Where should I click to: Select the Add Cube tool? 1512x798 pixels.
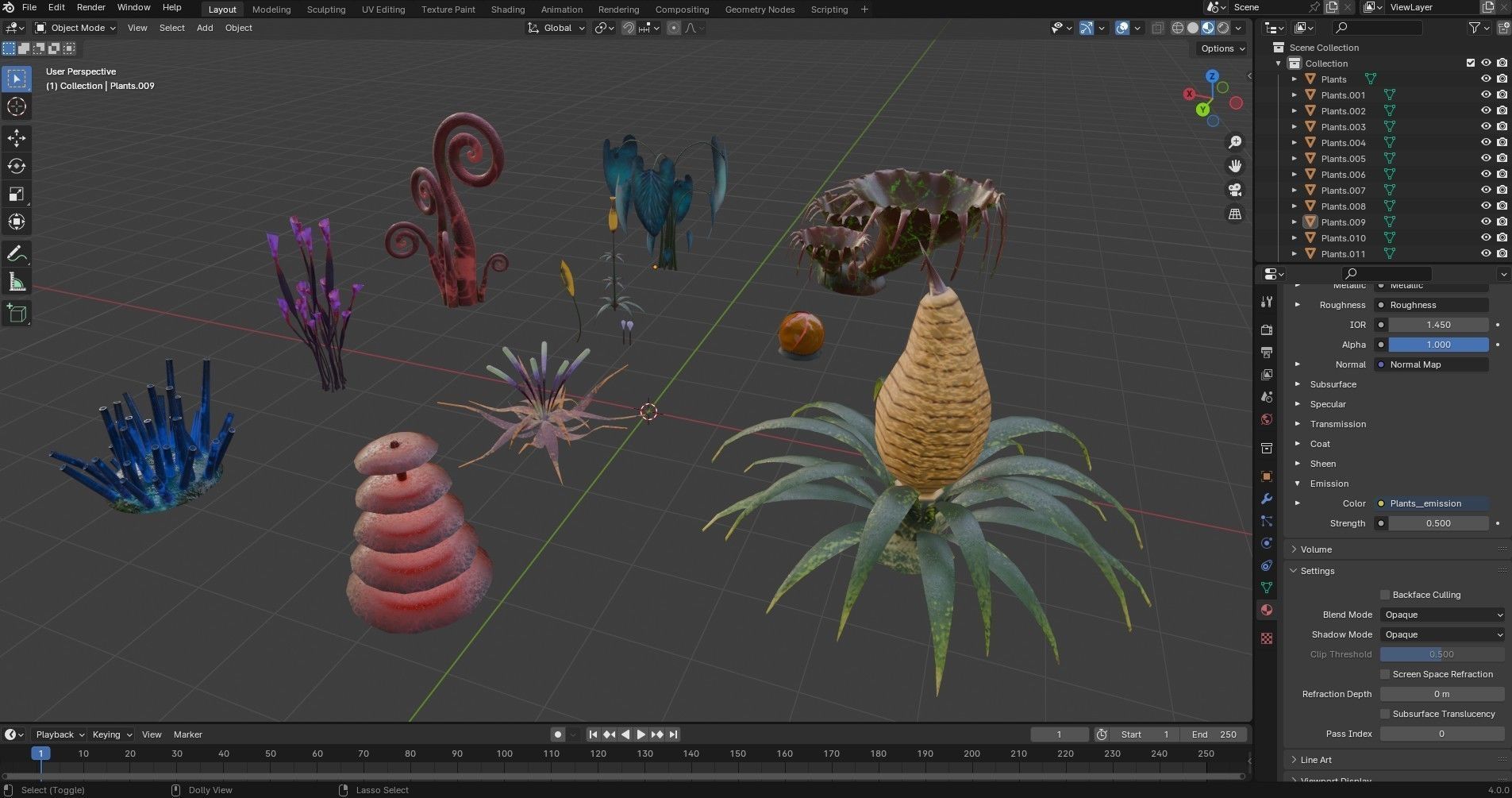click(x=17, y=314)
